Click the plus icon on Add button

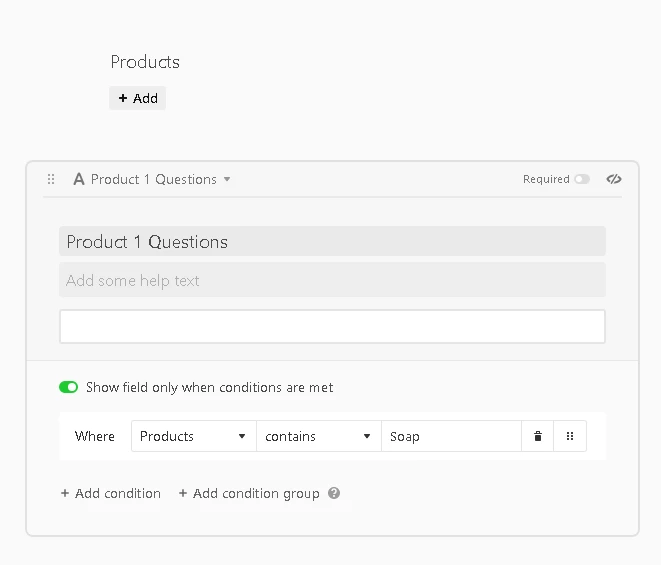(123, 98)
